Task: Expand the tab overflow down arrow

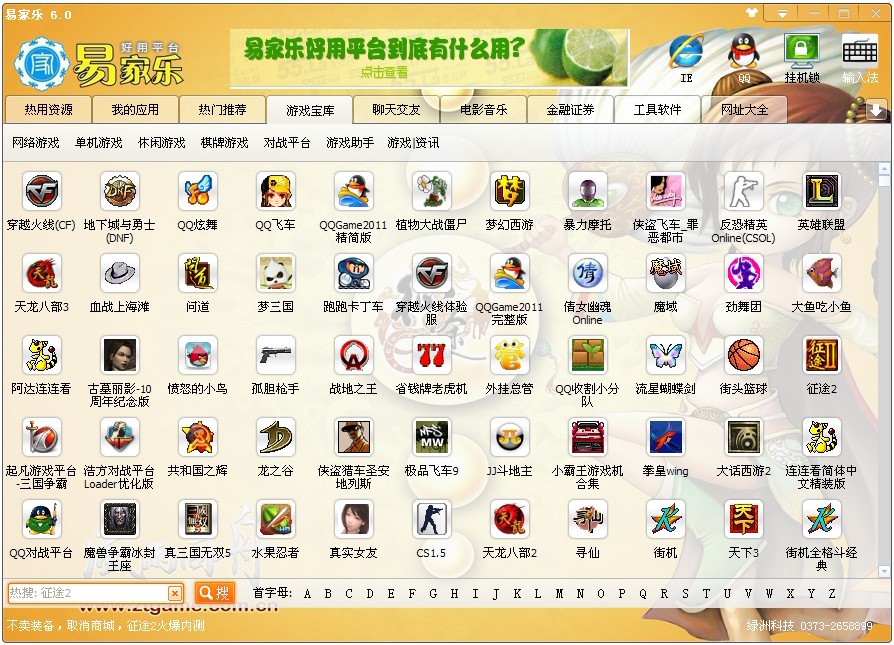Action: click(x=876, y=110)
